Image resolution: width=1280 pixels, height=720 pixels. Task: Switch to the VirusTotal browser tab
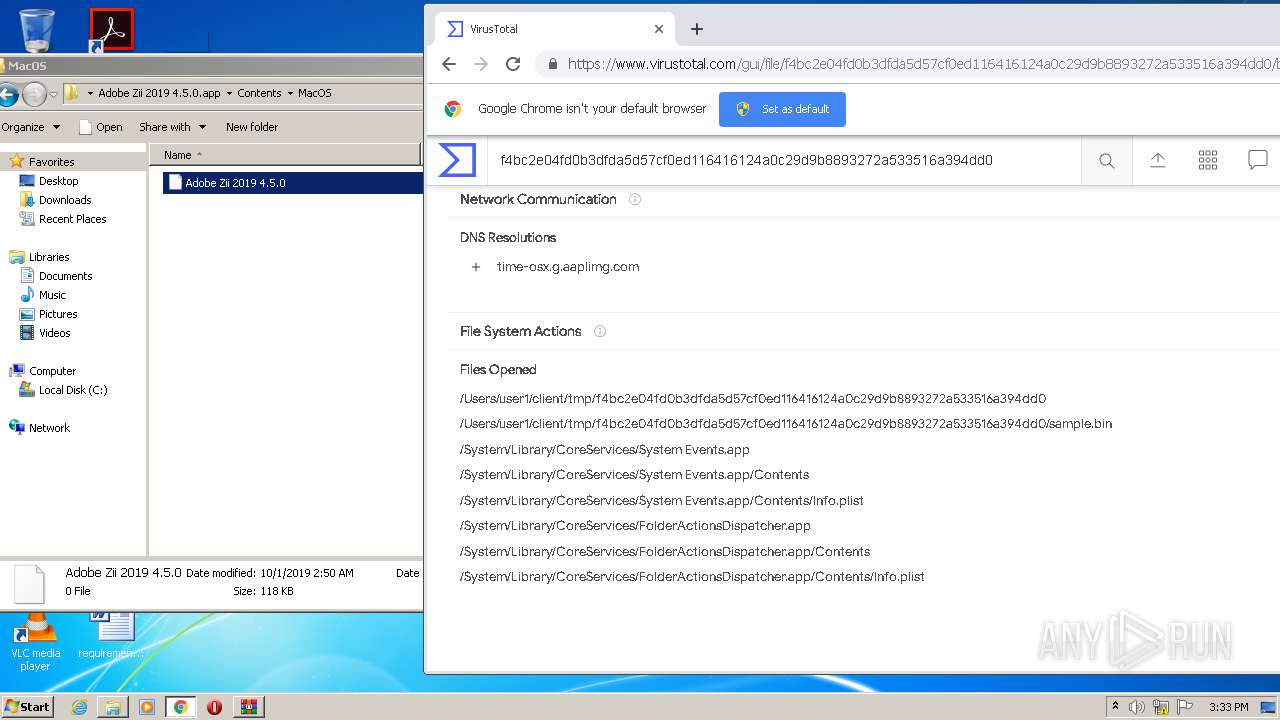click(x=553, y=29)
